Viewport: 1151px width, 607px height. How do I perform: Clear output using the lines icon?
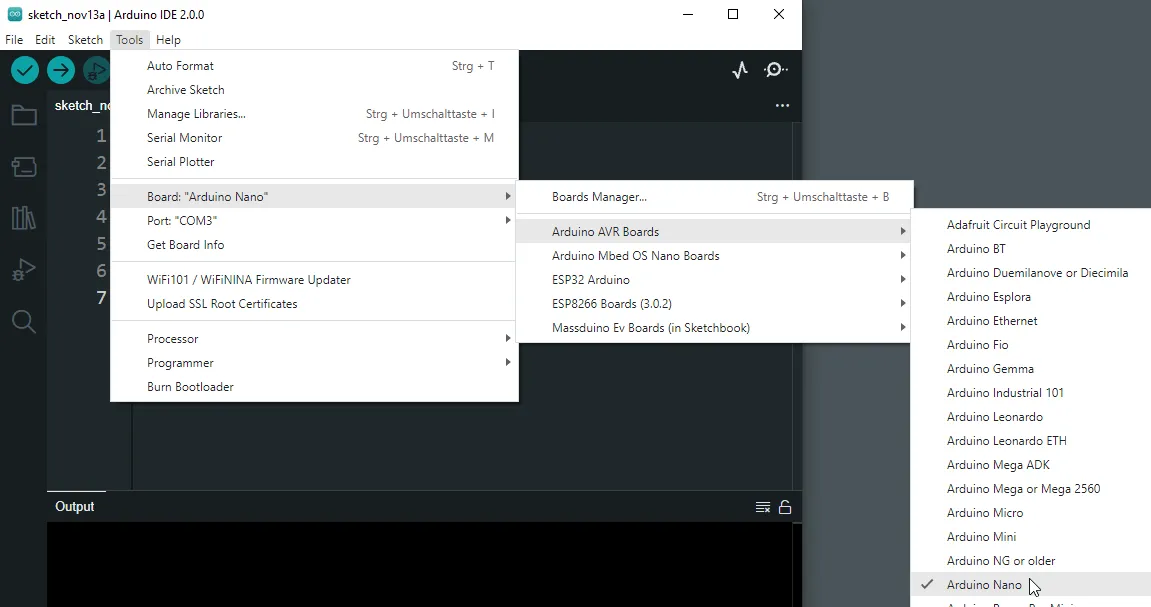click(x=763, y=507)
